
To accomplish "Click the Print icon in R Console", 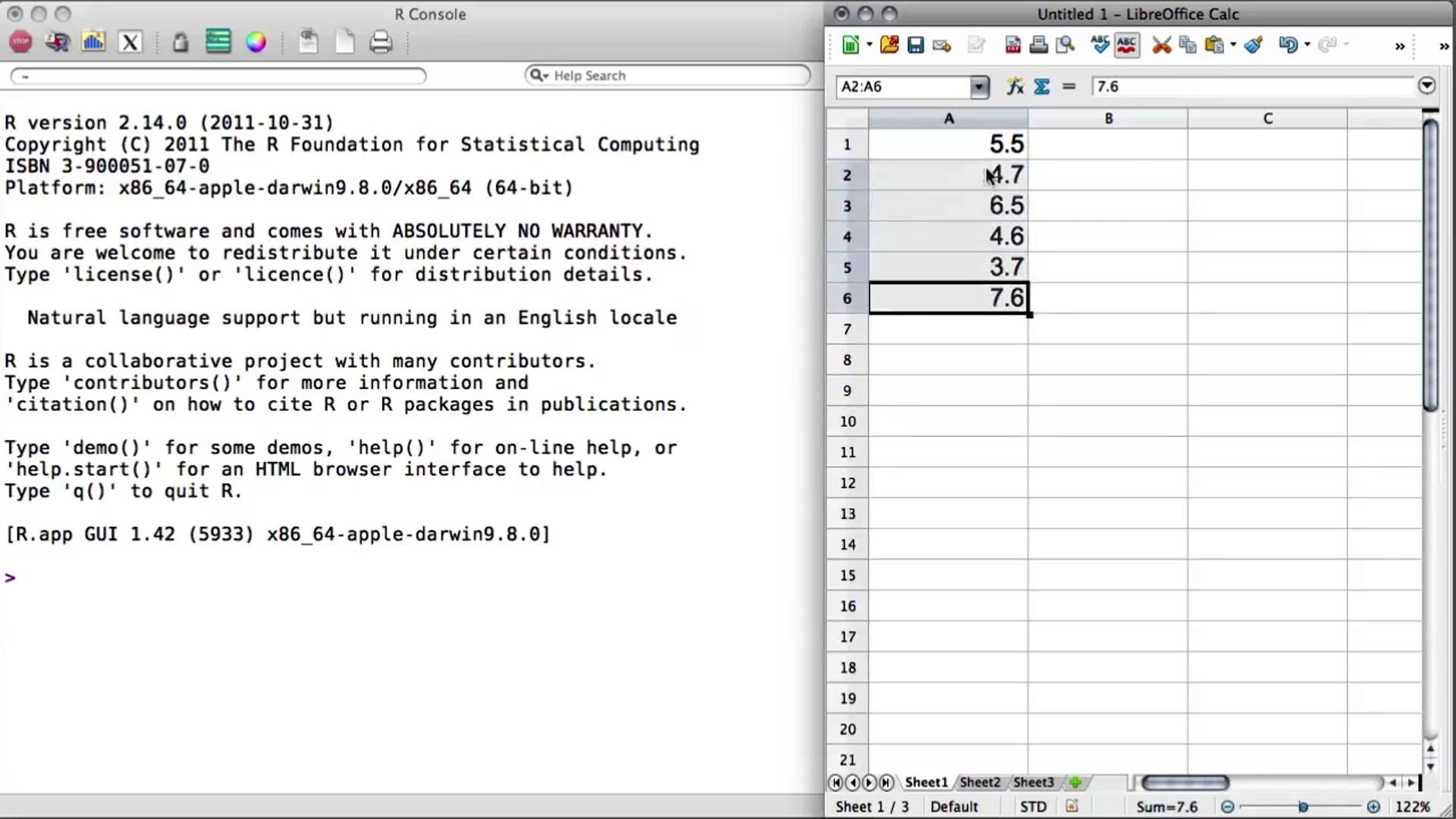I will coord(381,42).
